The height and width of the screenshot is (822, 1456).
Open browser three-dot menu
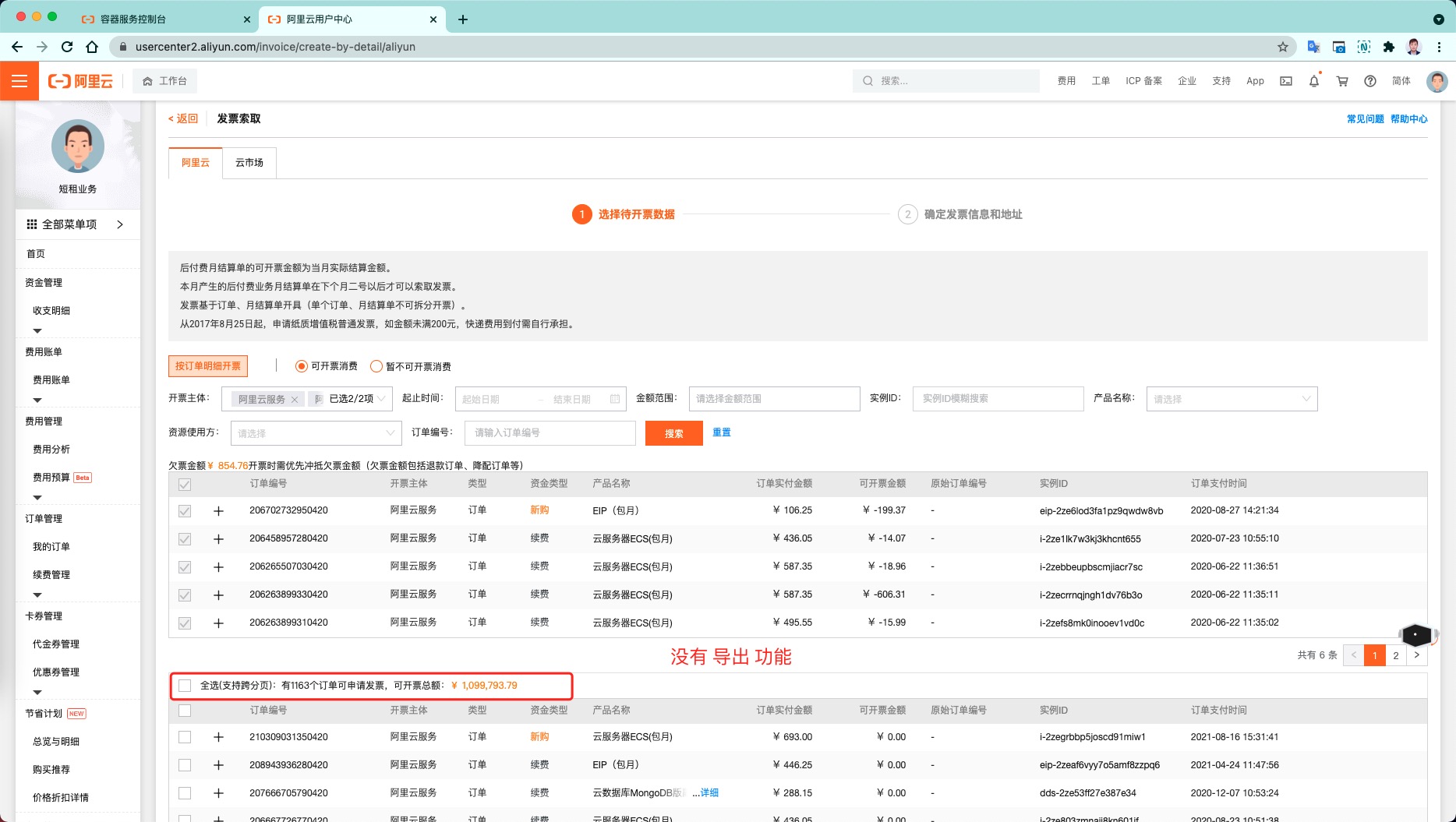tap(1440, 47)
